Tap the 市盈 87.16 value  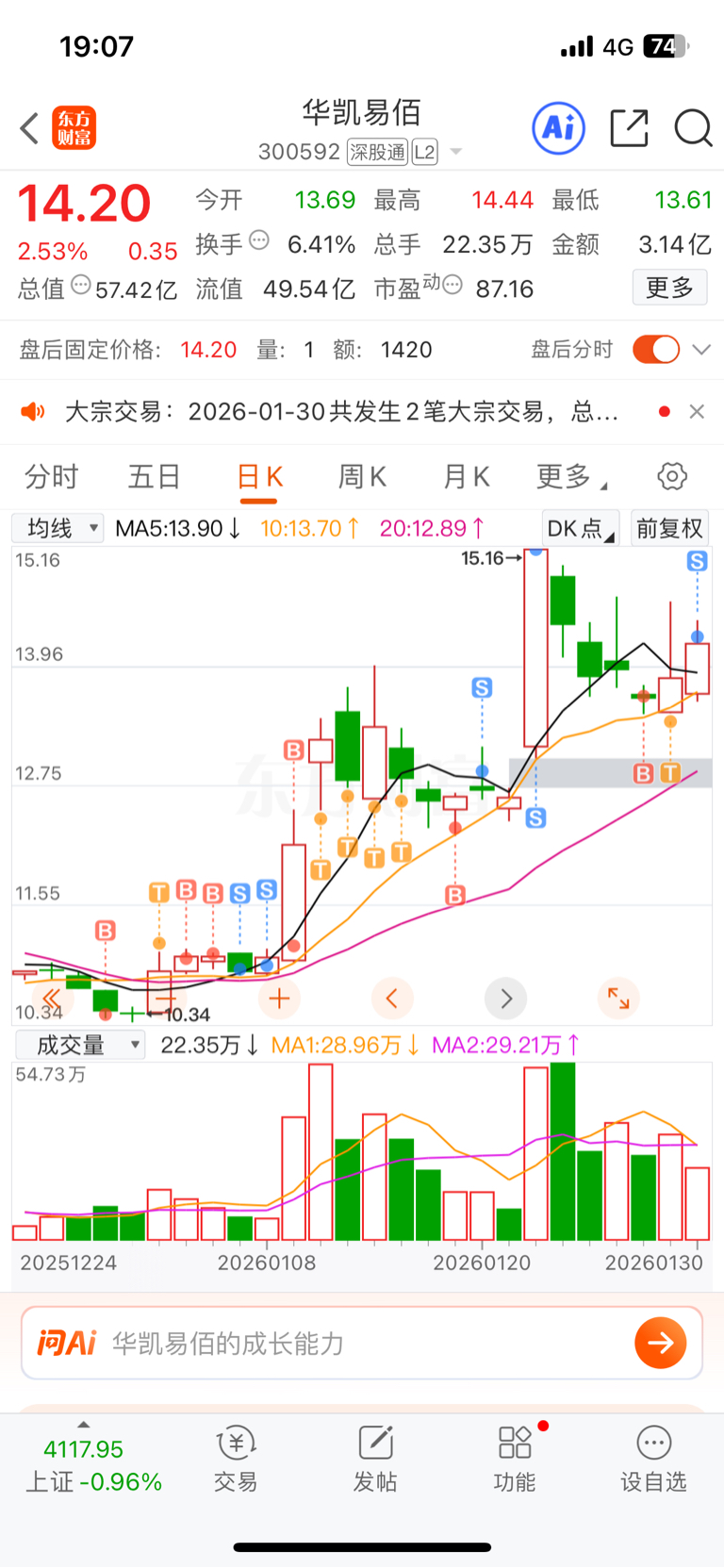pos(504,289)
